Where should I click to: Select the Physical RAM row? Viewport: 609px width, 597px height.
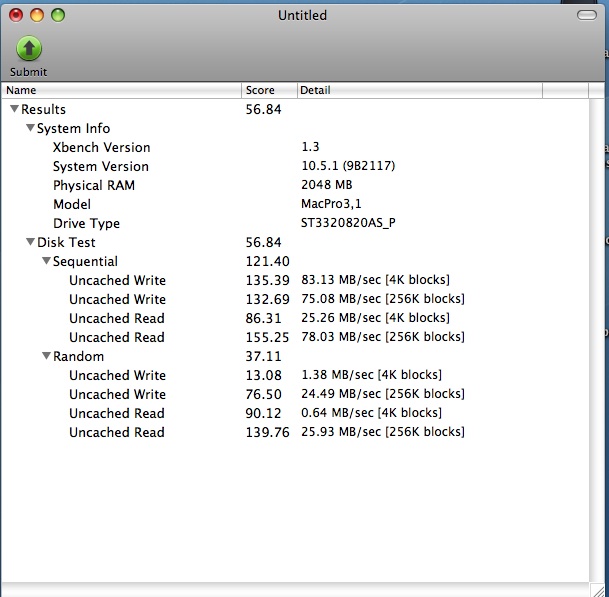tap(295, 185)
